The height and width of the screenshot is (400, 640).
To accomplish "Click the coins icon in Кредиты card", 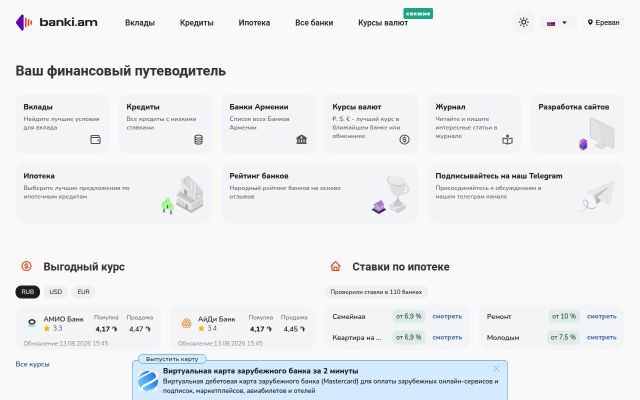I will pos(198,140).
